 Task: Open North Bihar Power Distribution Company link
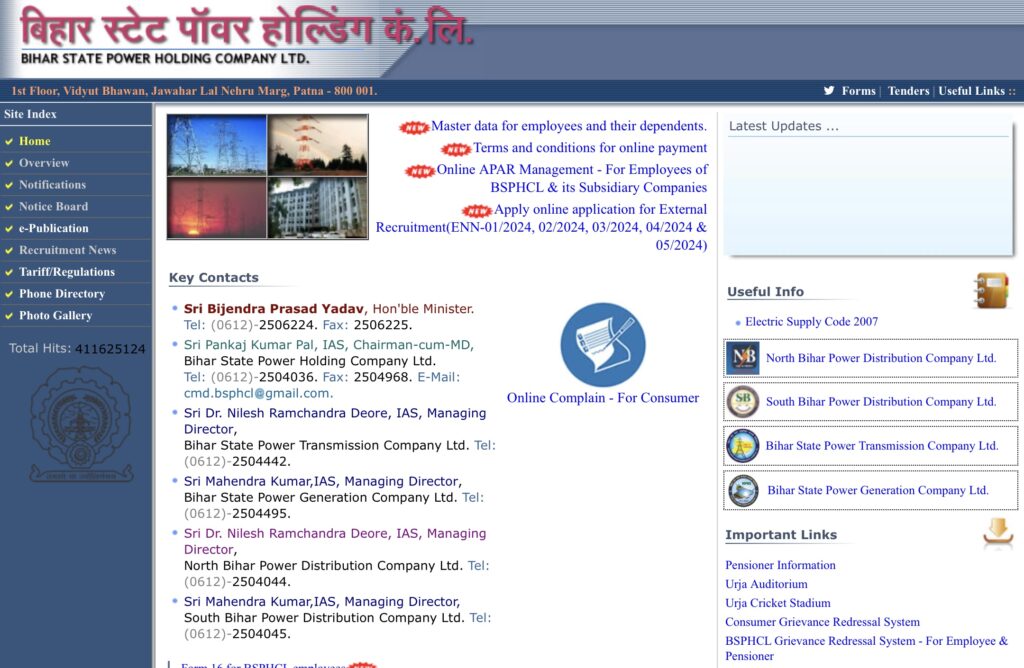[880, 358]
